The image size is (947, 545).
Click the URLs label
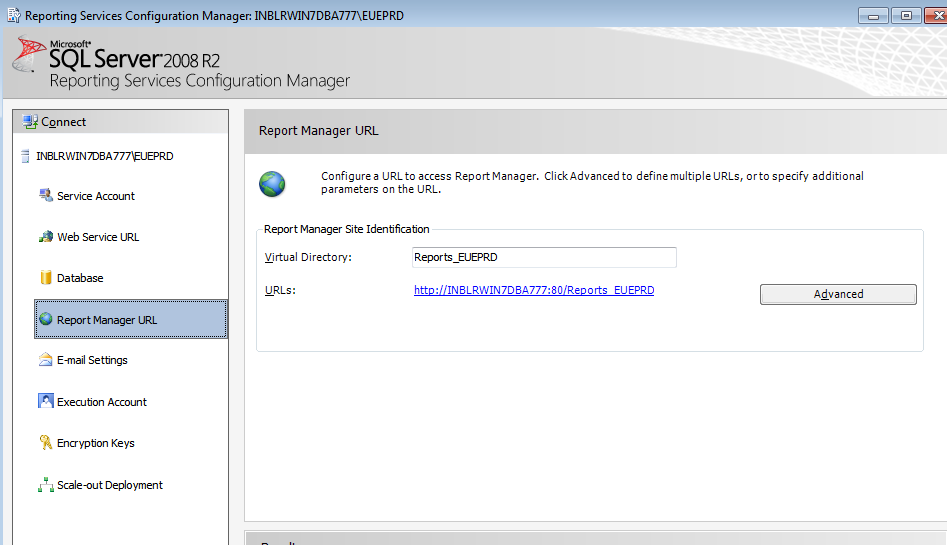point(280,290)
